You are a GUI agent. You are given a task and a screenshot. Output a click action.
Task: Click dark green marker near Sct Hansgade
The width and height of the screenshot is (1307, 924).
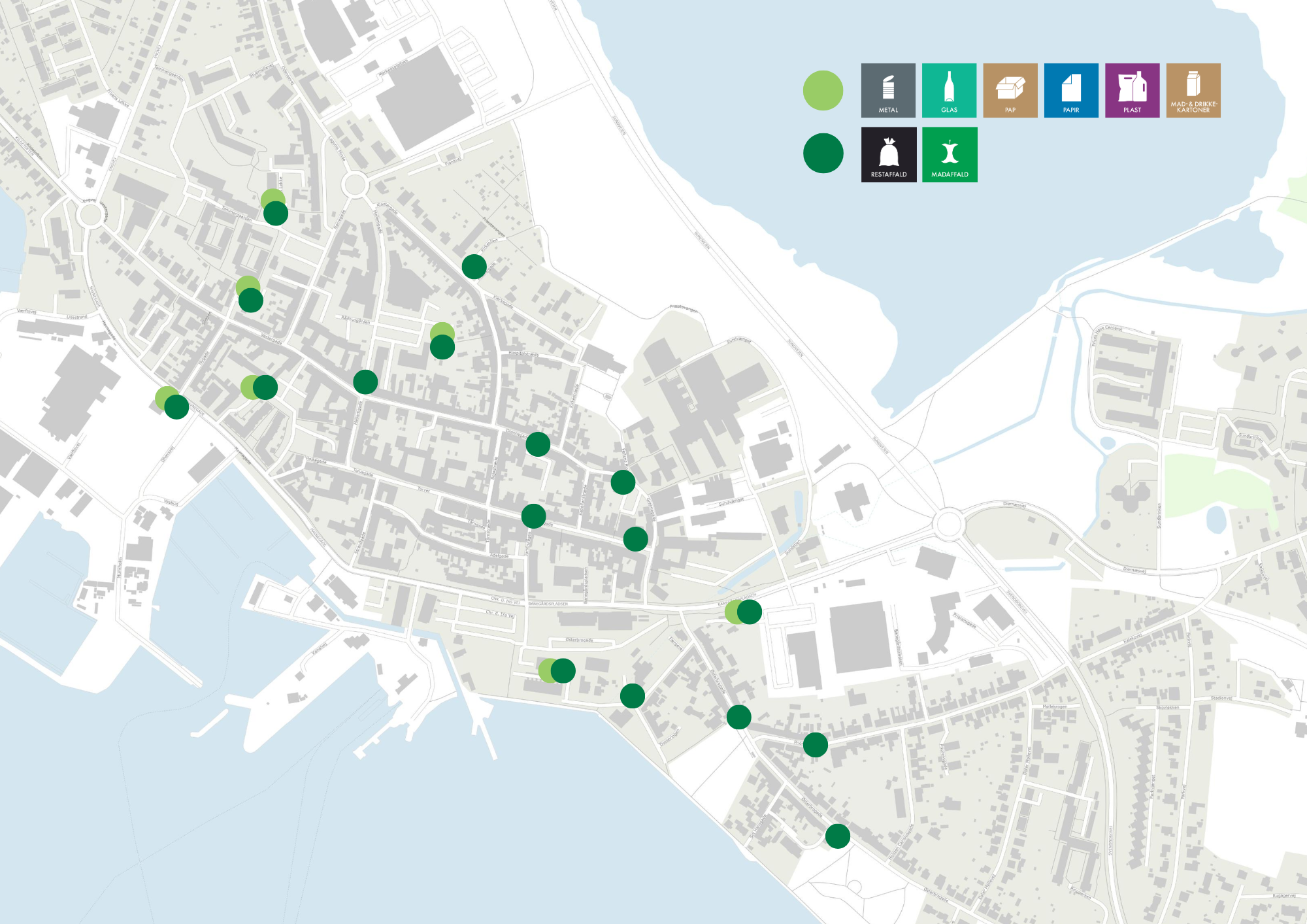[837, 836]
